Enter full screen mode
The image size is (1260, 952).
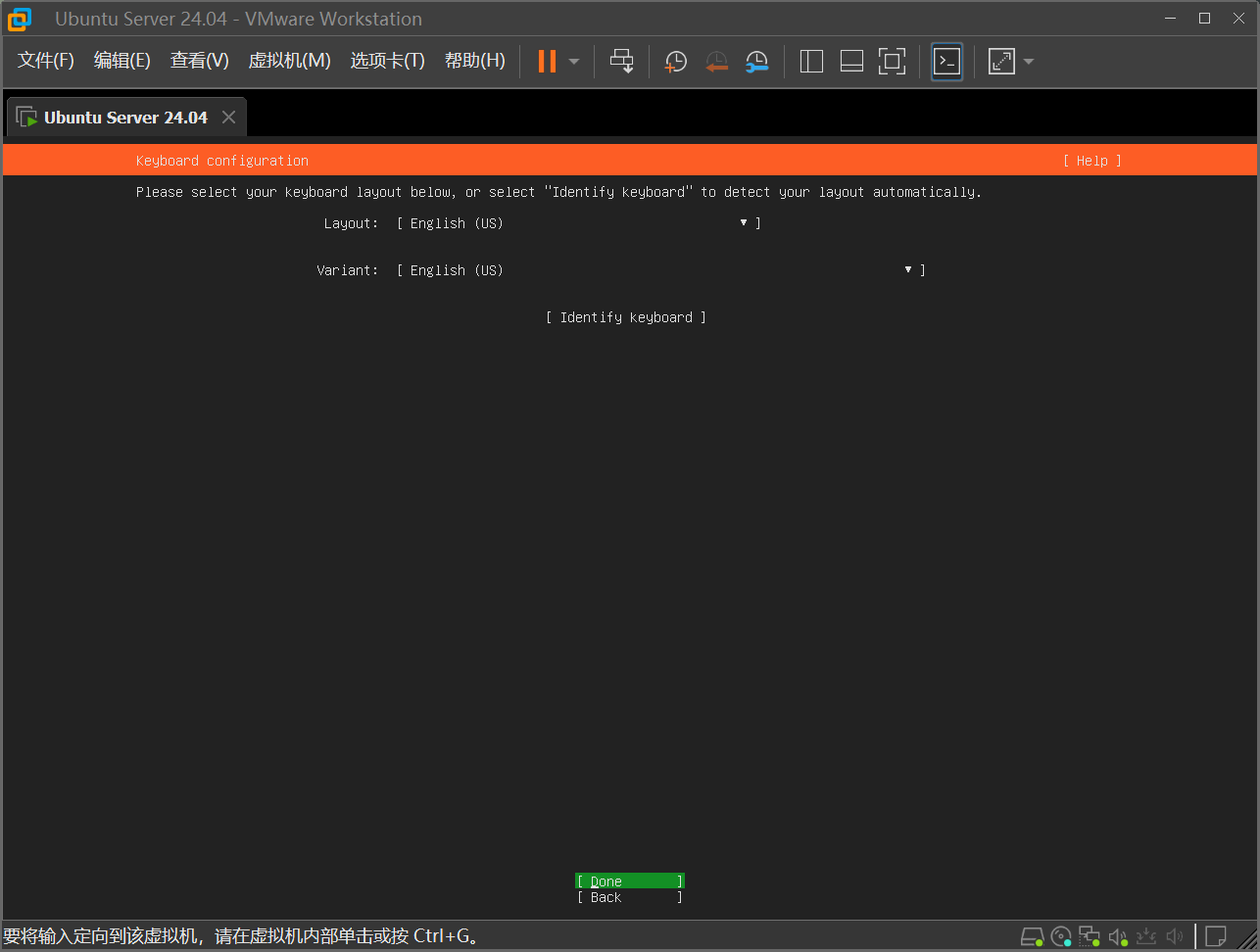pos(892,61)
